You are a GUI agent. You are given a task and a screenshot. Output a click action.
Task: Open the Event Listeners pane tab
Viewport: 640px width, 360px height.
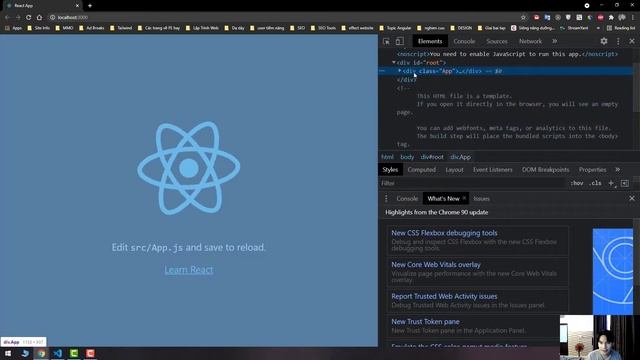coord(493,170)
